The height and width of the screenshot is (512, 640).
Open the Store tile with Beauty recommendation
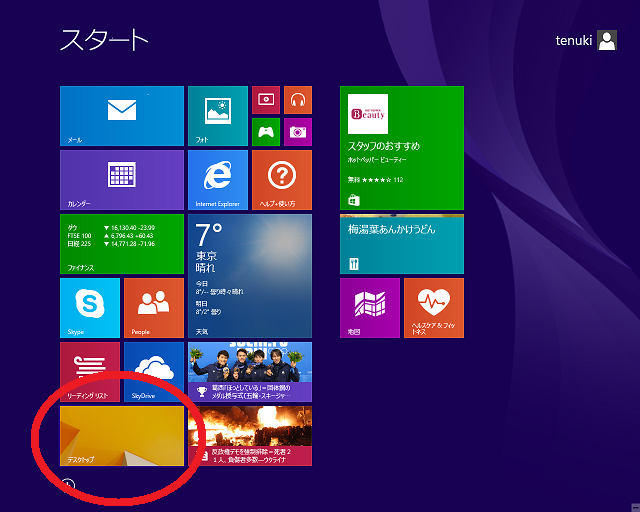[x=401, y=148]
